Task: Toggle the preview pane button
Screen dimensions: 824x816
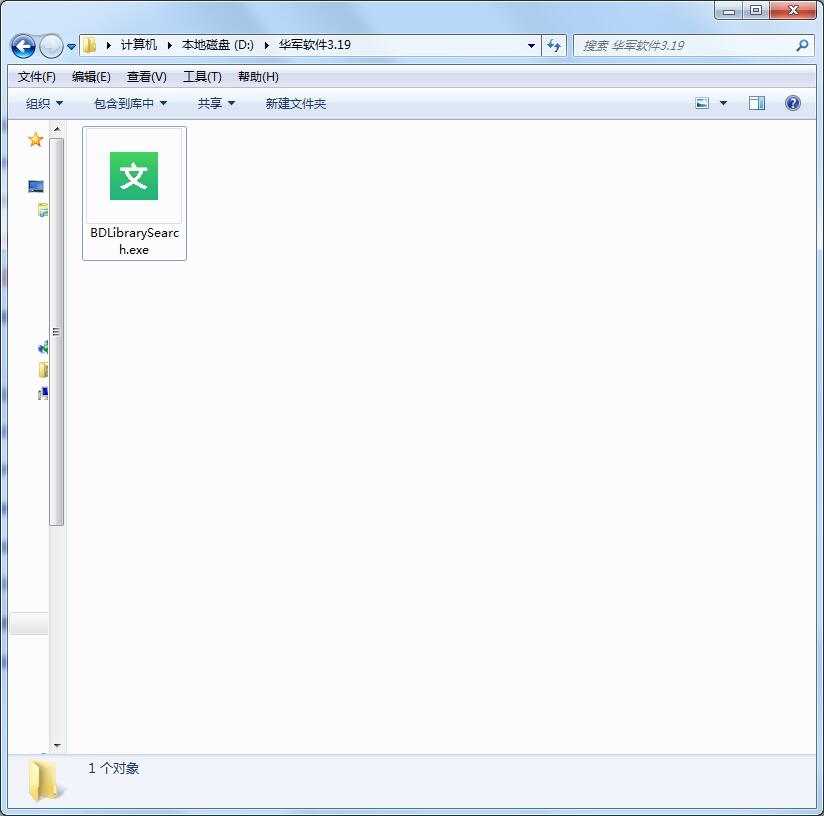Action: click(x=757, y=103)
